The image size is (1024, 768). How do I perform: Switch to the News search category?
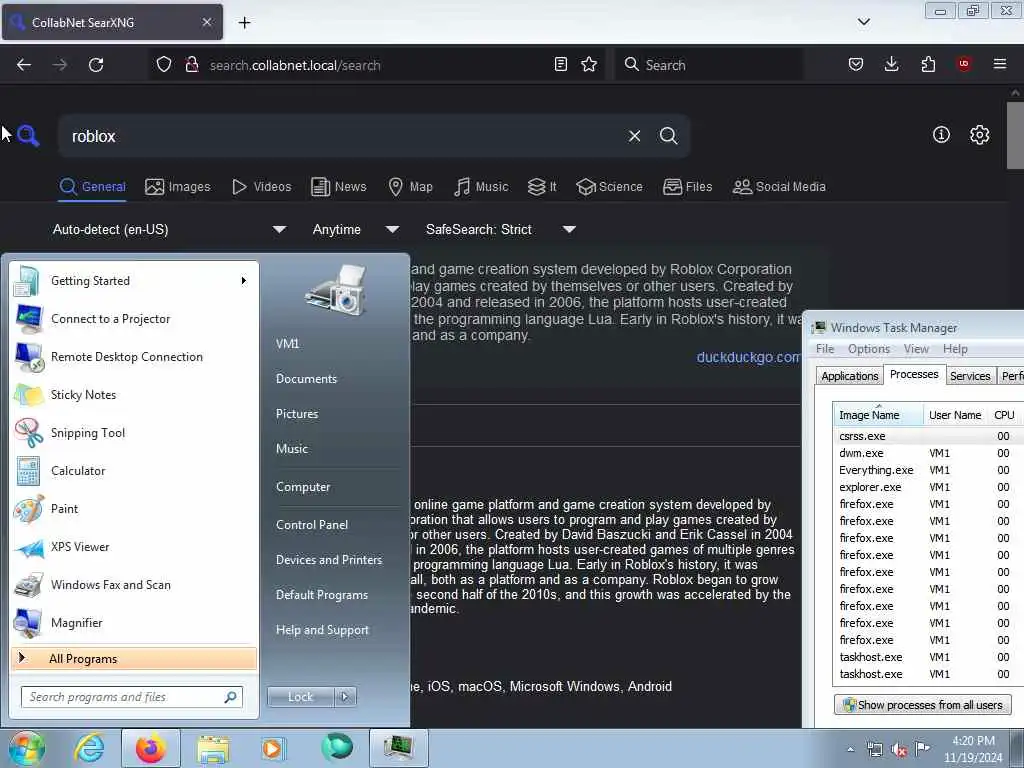(x=339, y=187)
